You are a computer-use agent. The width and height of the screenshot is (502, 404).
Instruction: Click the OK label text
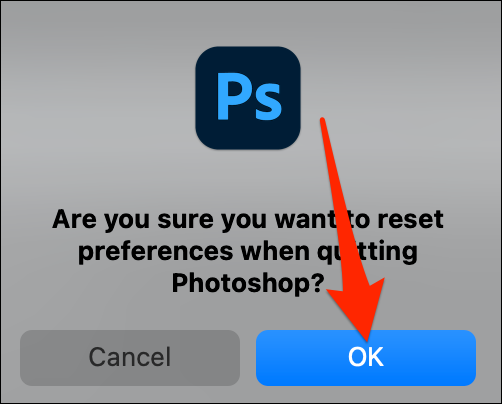coord(366,357)
